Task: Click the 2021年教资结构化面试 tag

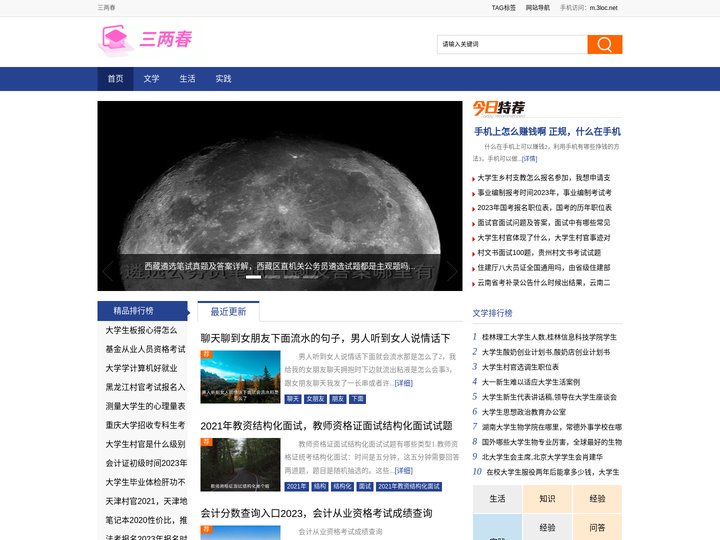Action: [x=409, y=486]
